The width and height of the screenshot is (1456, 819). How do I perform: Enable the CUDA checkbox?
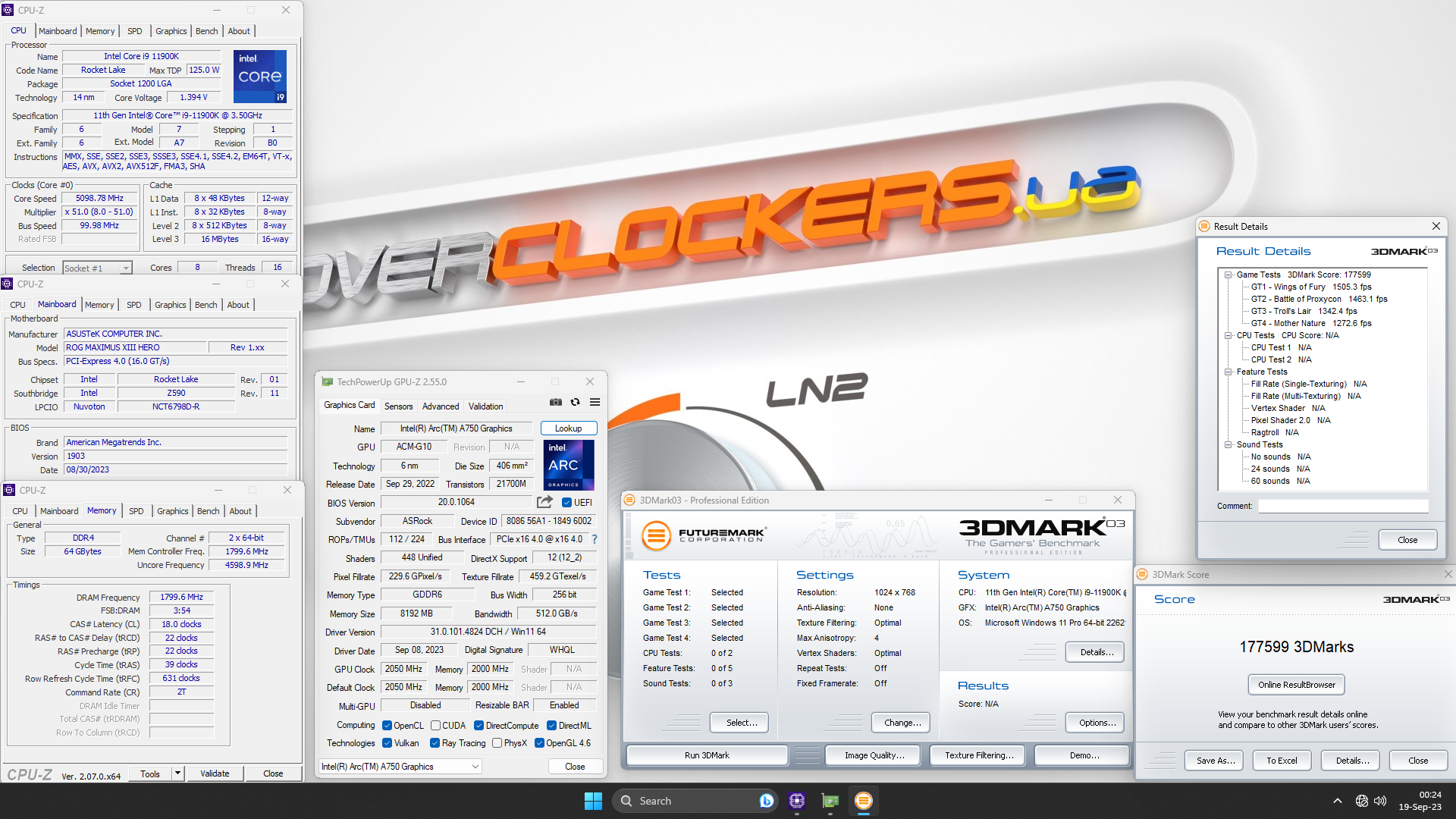(436, 726)
